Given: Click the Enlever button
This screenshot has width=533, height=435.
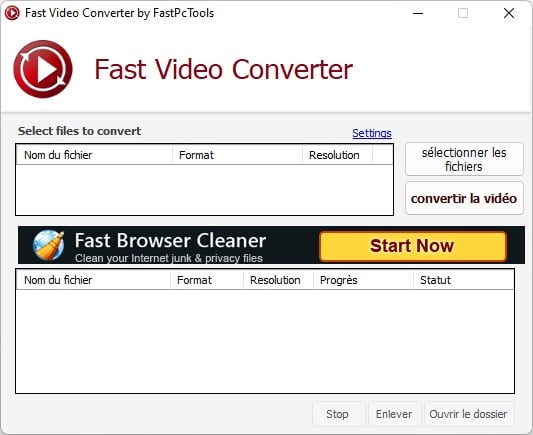Looking at the screenshot, I should [395, 414].
